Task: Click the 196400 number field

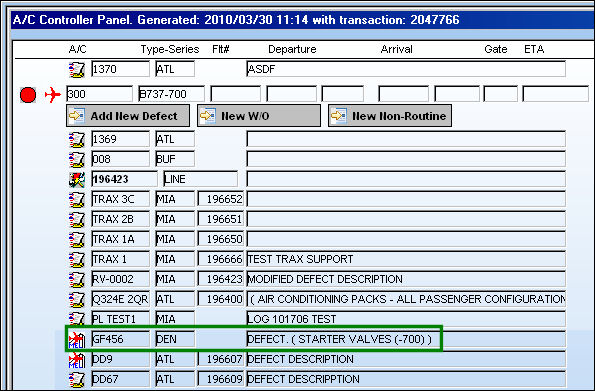Action: point(221,299)
